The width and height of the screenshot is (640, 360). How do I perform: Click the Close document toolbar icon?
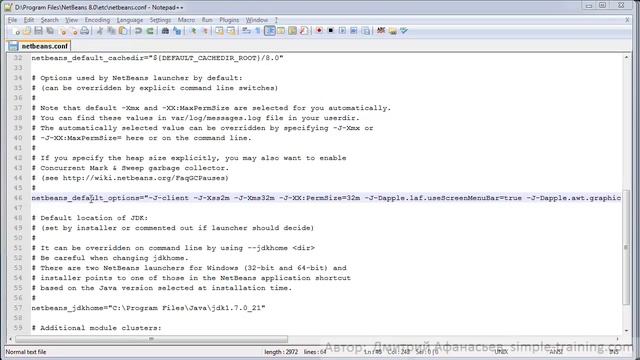62,31
